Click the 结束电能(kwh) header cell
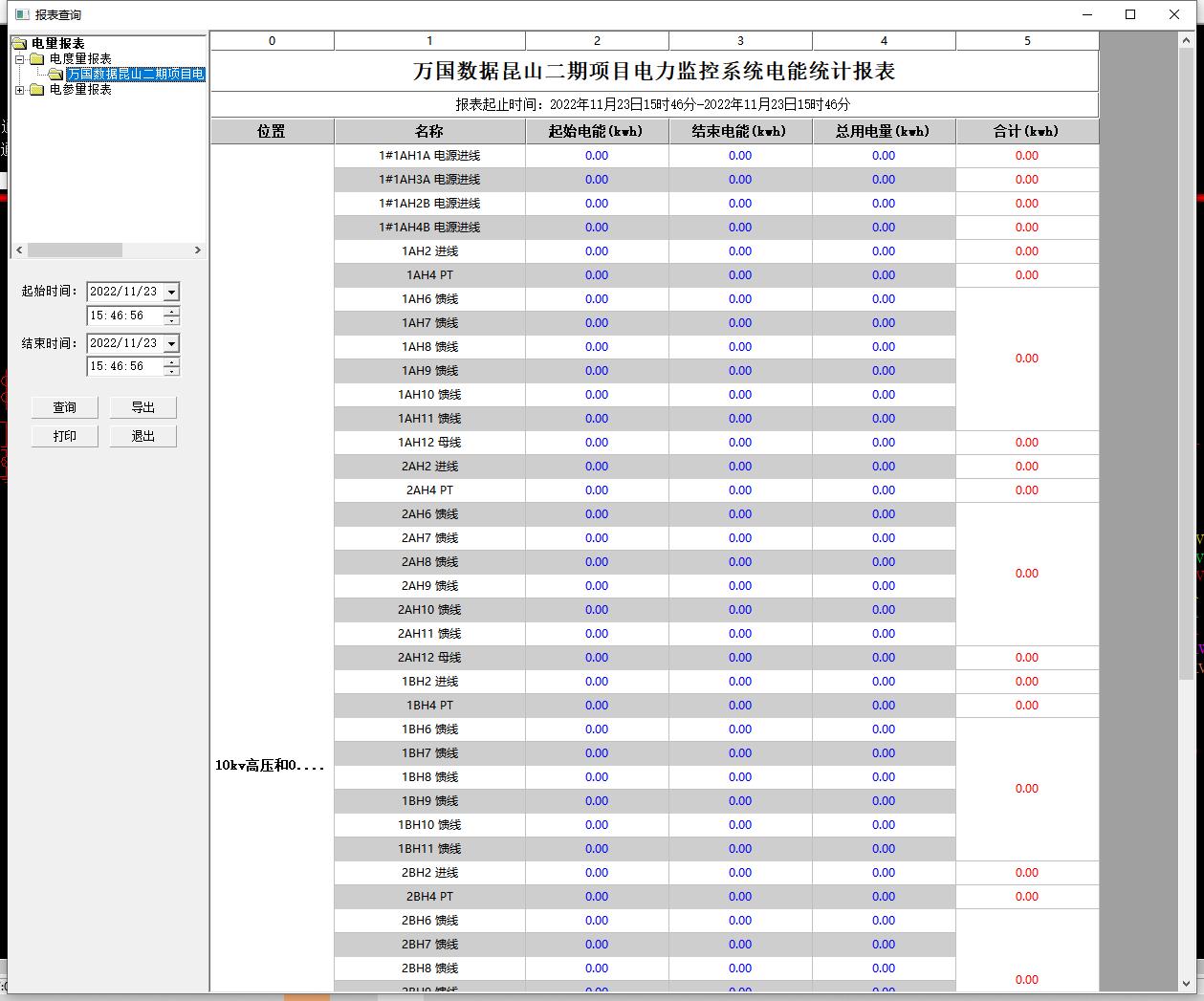This screenshot has width=1204, height=1001. pos(741,131)
